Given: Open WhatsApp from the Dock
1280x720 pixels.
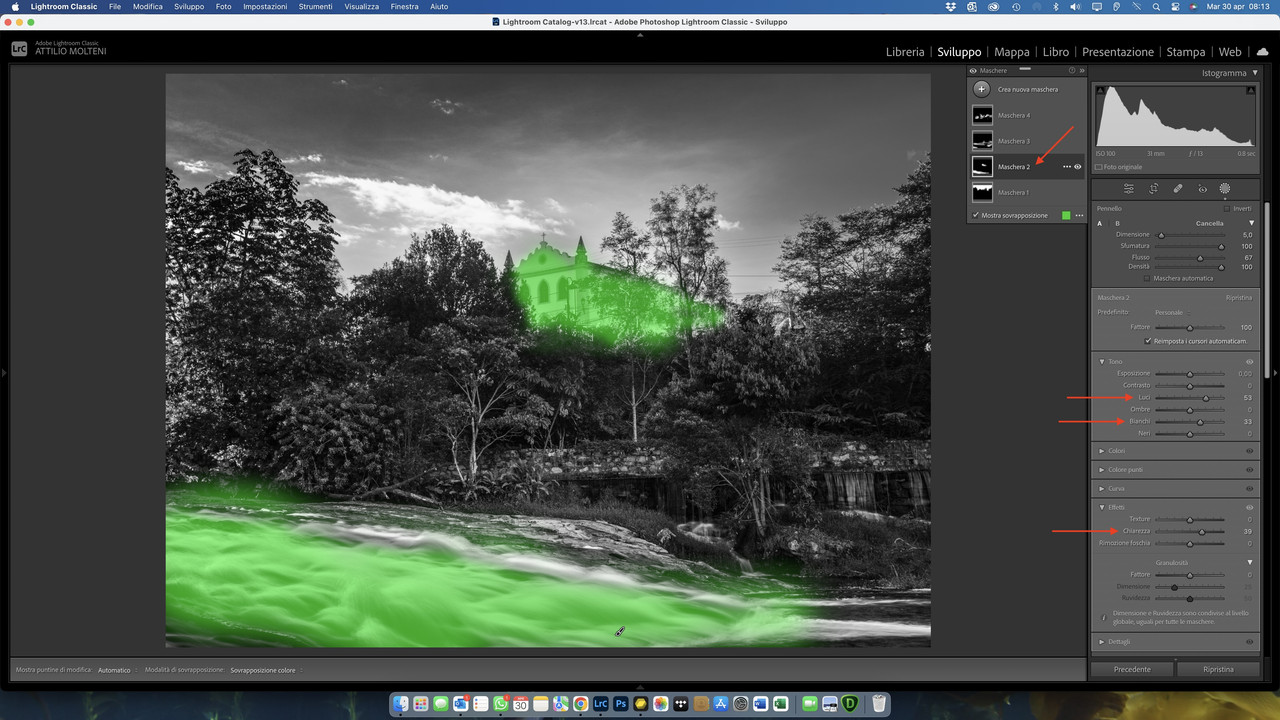Looking at the screenshot, I should [500, 704].
